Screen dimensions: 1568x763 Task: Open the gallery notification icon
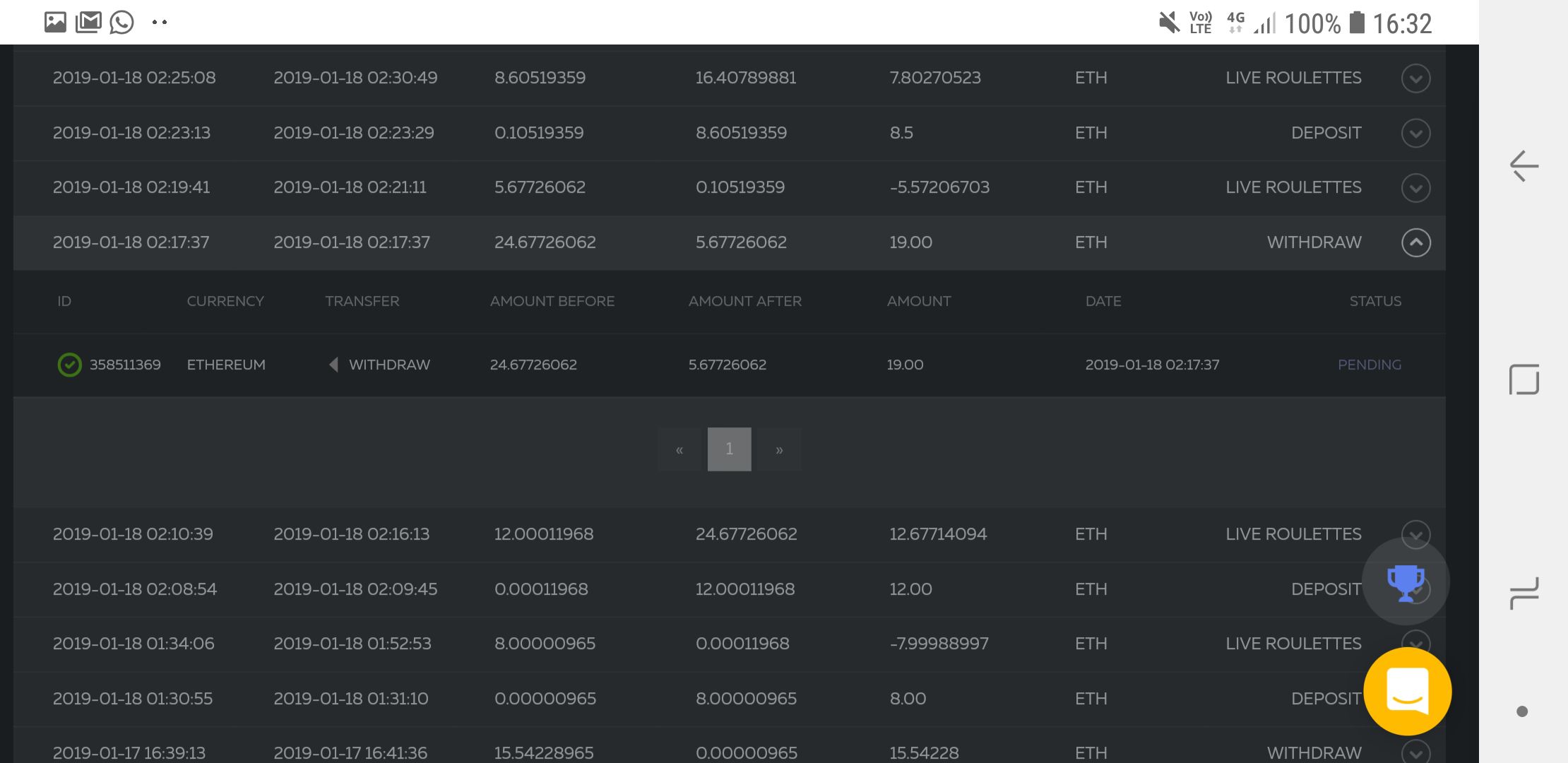[55, 22]
